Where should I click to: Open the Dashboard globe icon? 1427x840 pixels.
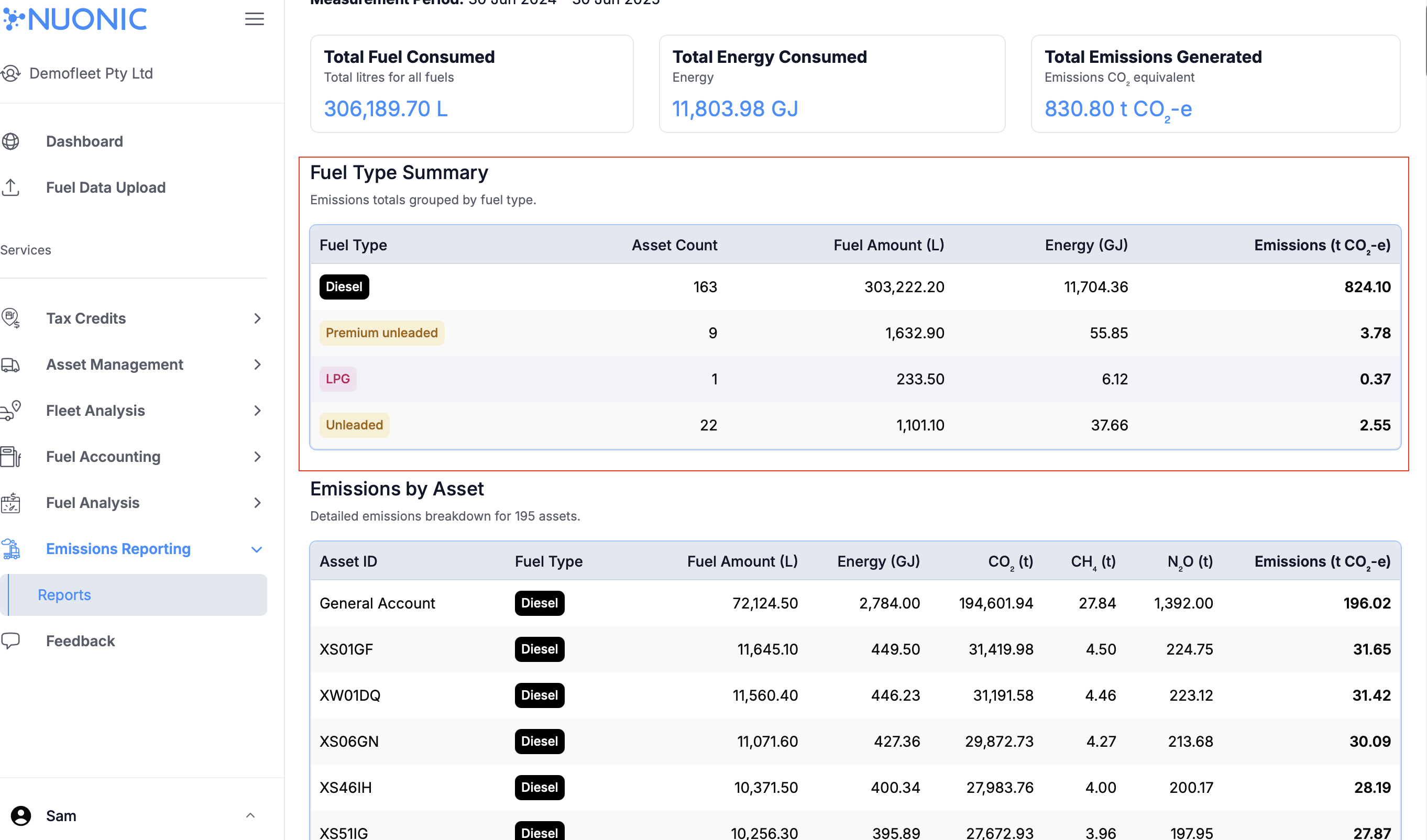[x=12, y=141]
